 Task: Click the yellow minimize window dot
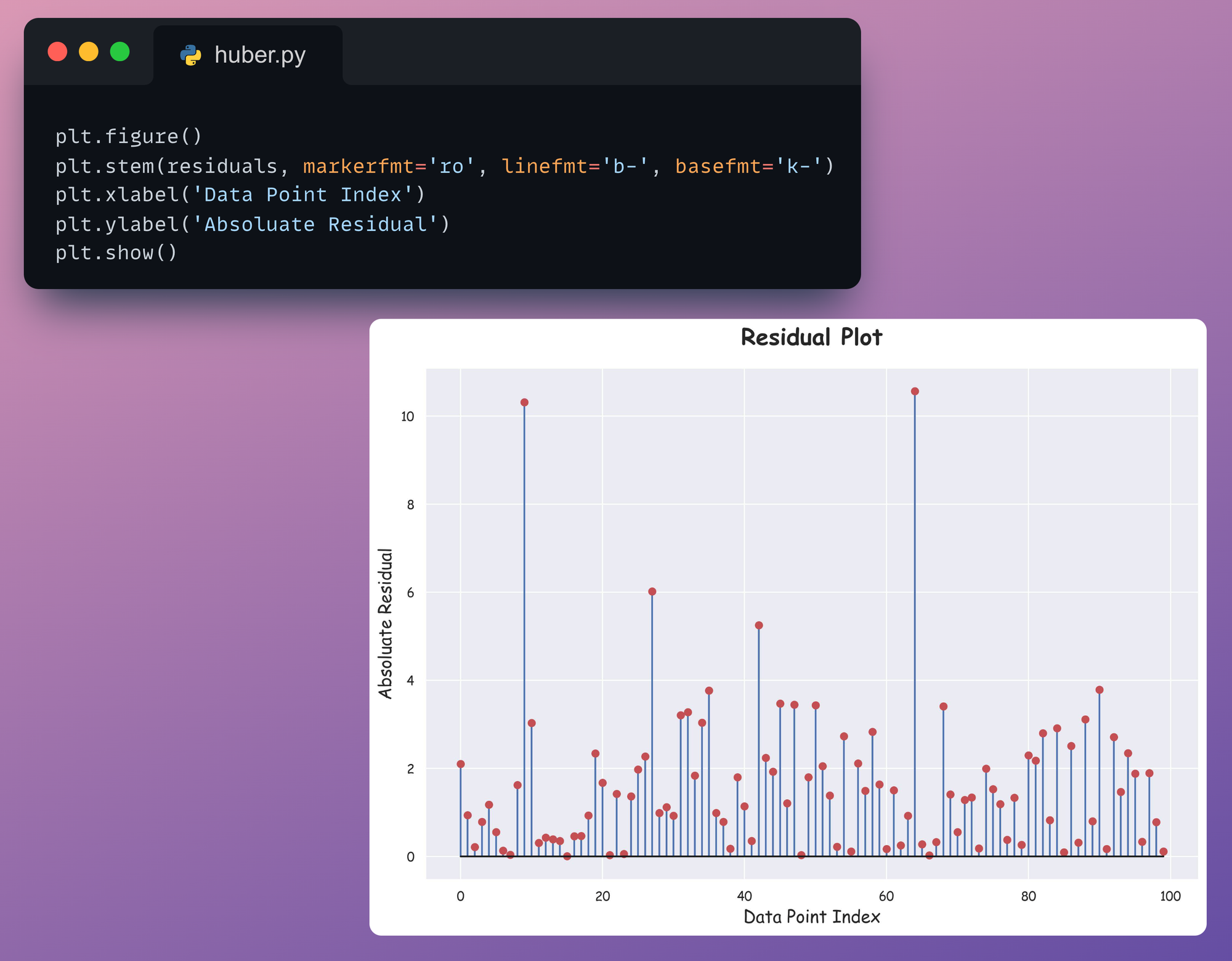coord(89,52)
